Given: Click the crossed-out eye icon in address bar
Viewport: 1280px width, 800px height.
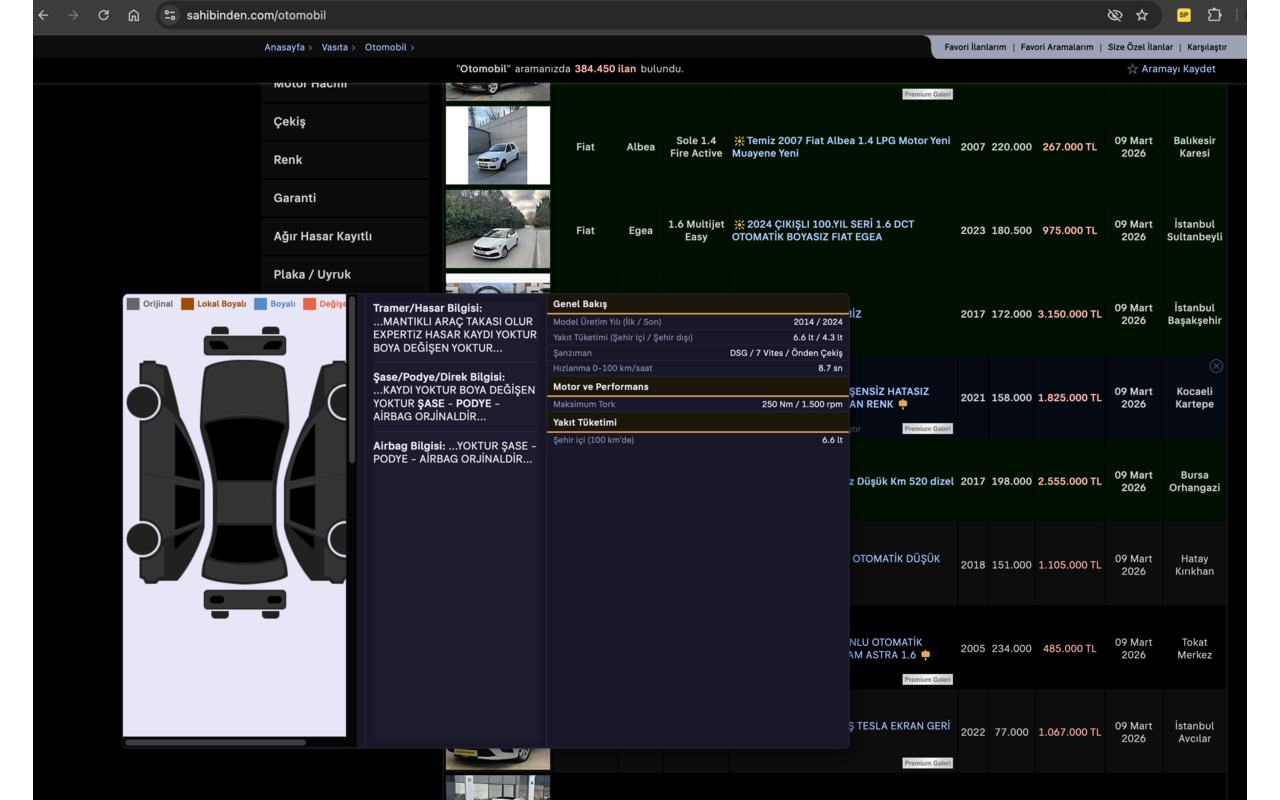Looking at the screenshot, I should tap(1115, 15).
